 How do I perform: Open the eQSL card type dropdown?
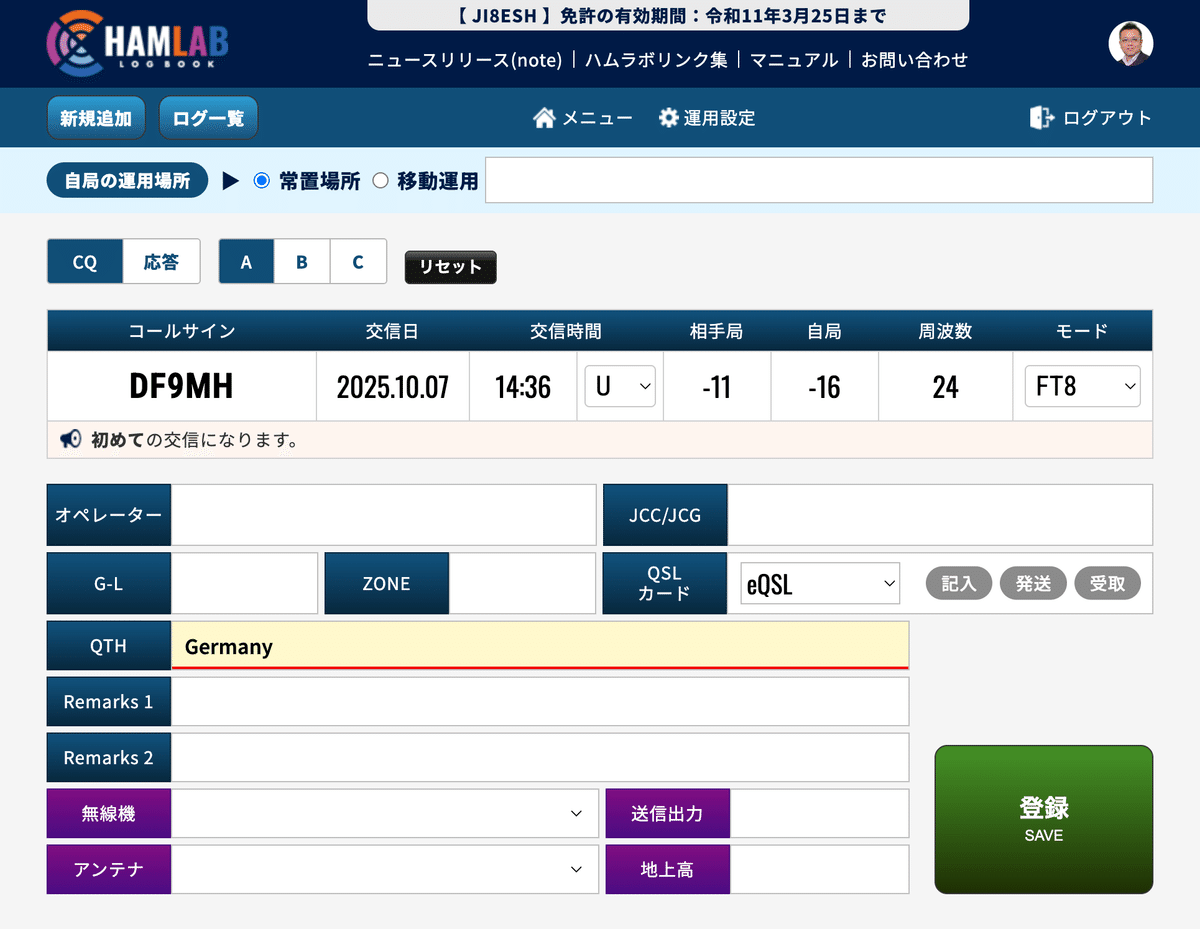(819, 583)
